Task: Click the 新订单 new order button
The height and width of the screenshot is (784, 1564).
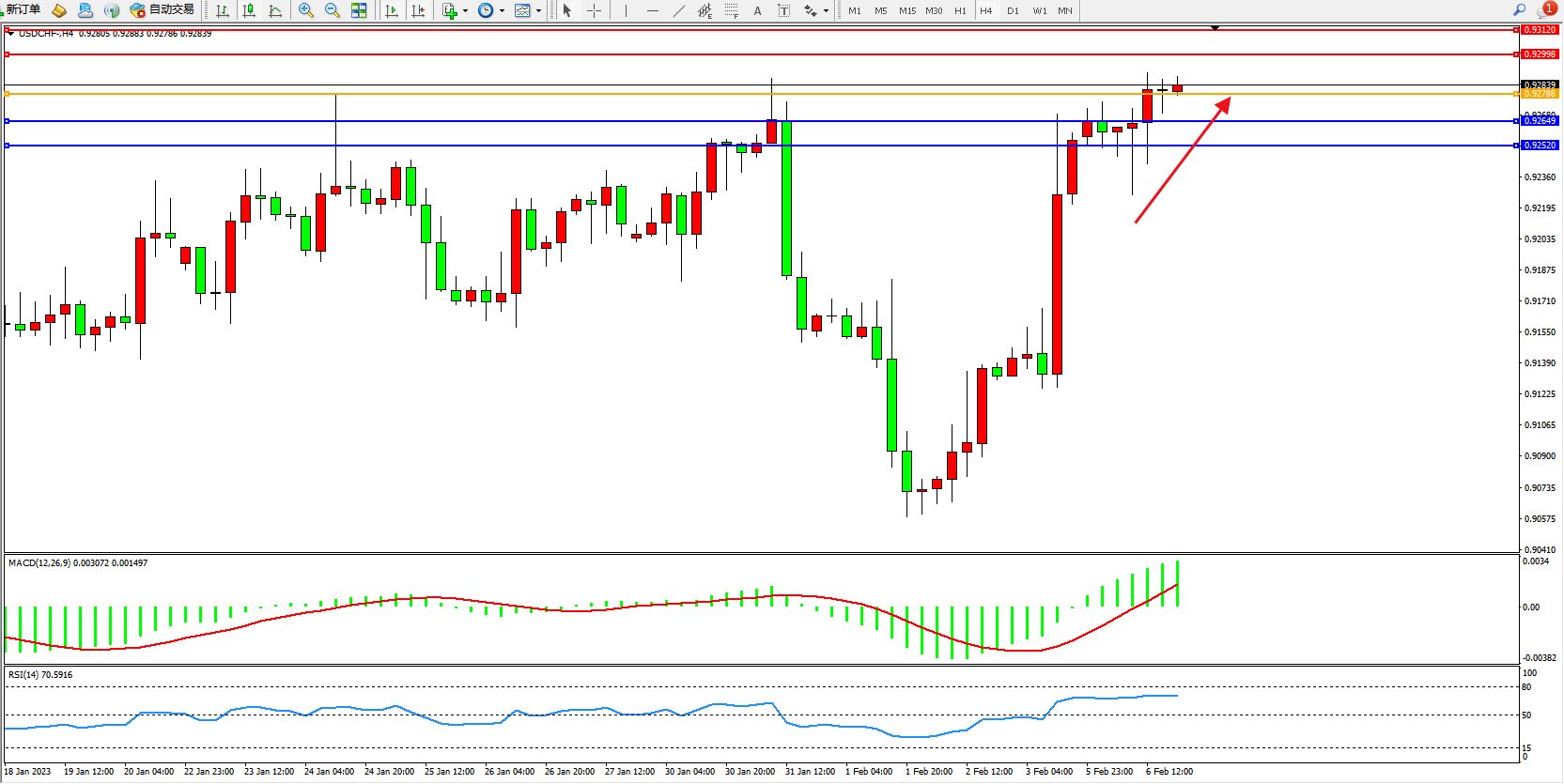Action: (x=21, y=9)
